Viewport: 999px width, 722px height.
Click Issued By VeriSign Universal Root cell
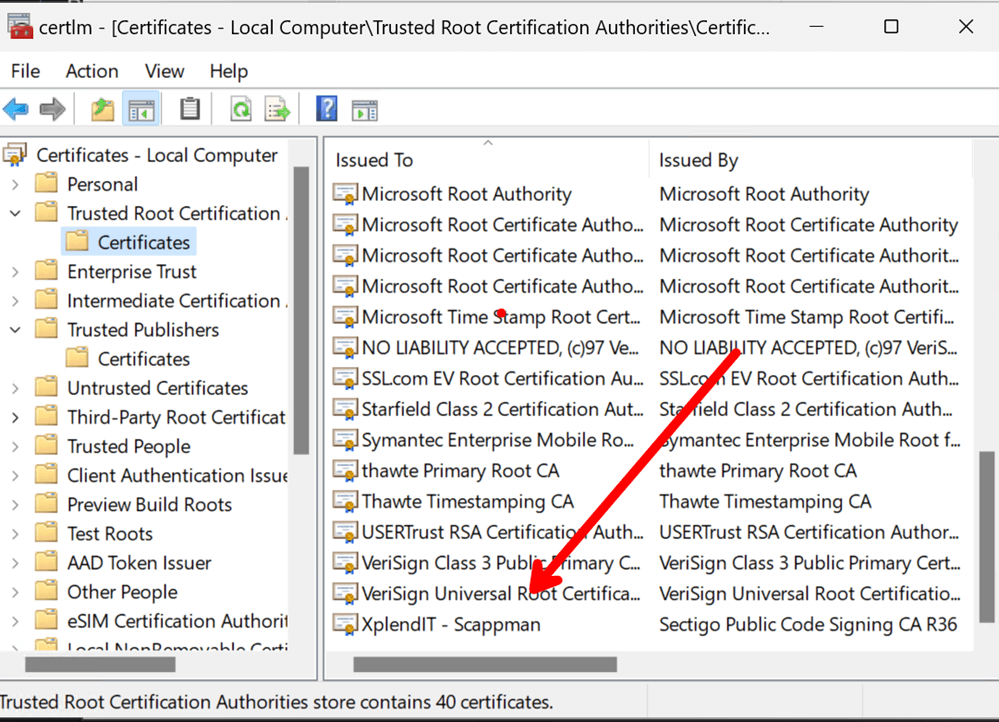pos(809,594)
